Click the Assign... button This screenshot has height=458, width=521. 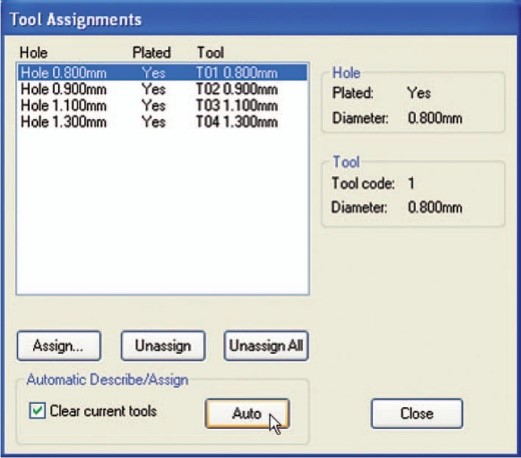point(59,346)
